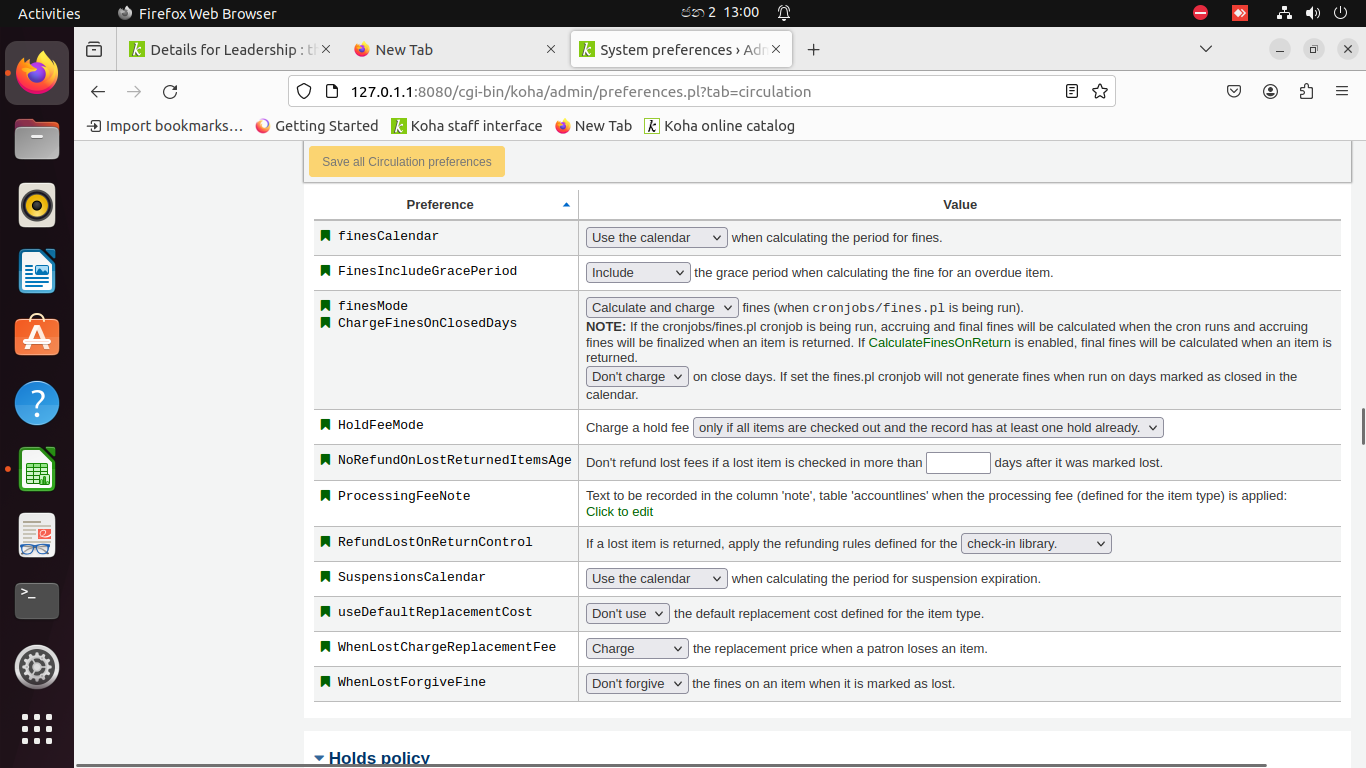Open the CalculateFinesOnReturn link
This screenshot has height=768, width=1366.
point(940,342)
